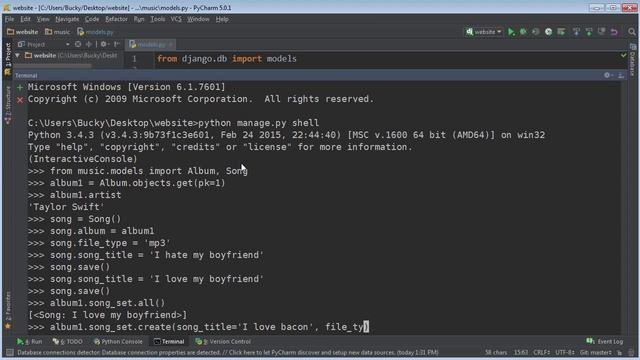Run the website configuration with the green play icon
This screenshot has width=640, height=360.
click(511, 32)
